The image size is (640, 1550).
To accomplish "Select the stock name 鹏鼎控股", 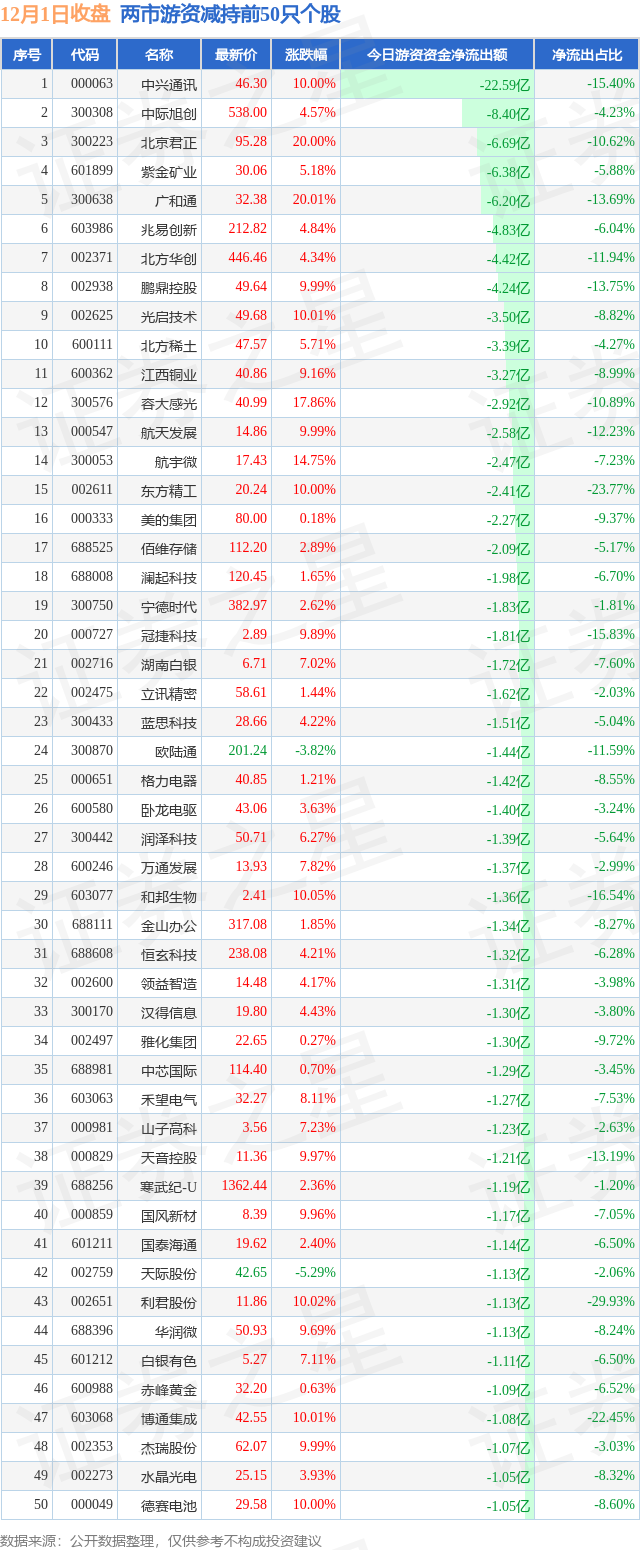I will (x=169, y=287).
